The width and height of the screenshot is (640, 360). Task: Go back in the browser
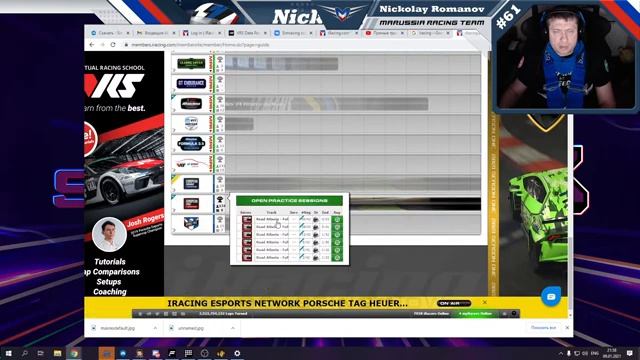tap(92, 44)
